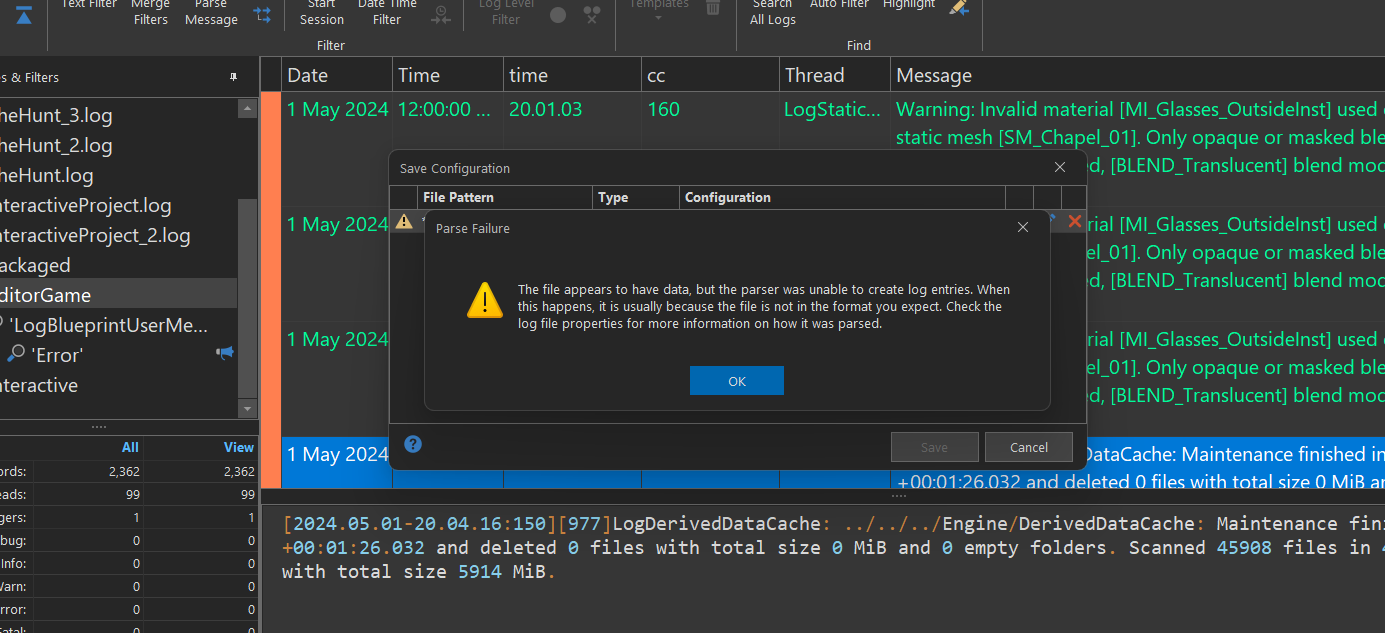
Task: Click the 2,362 value under All
Action: pyautogui.click(x=124, y=471)
